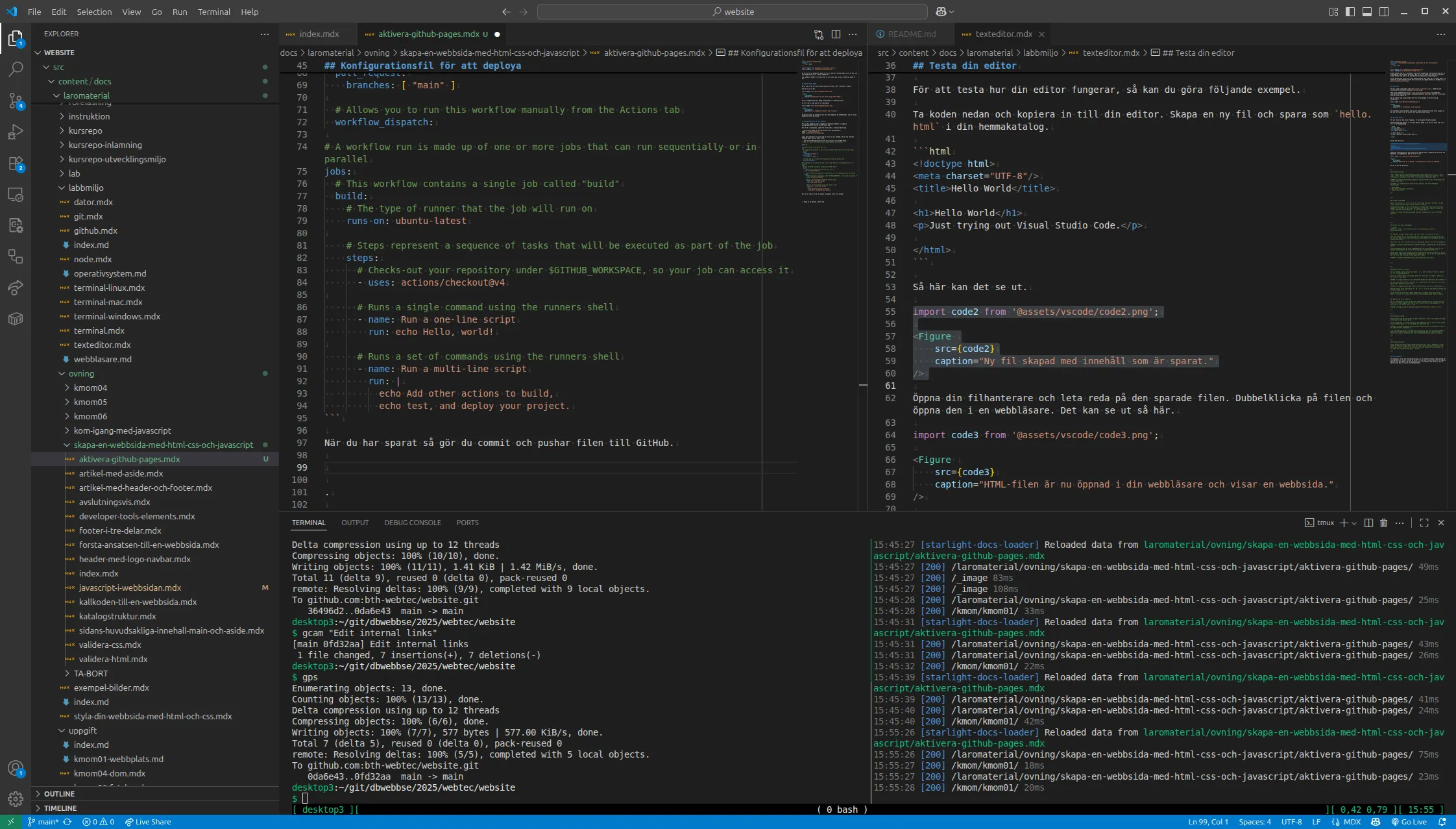The width and height of the screenshot is (1456, 829).
Task: Click Copilot status icon in status bar
Action: click(1376, 822)
